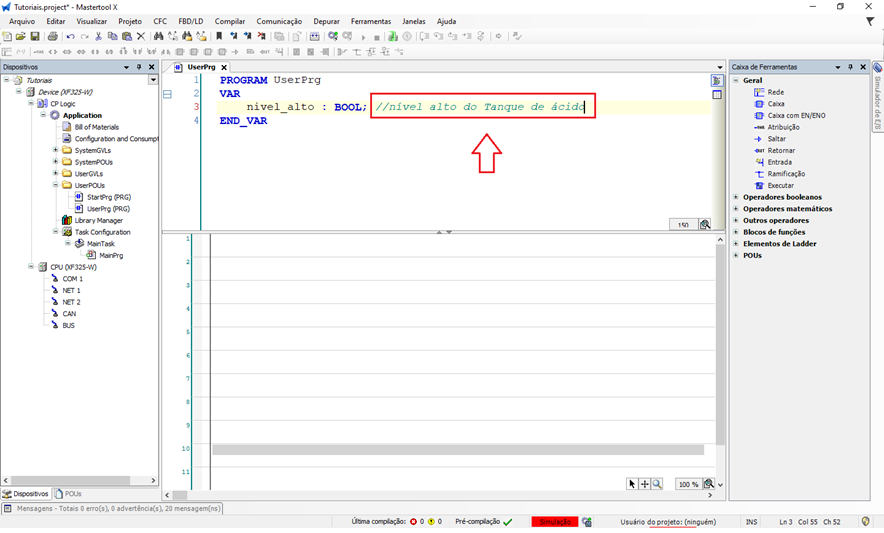Toggle pin on the Dispositivos panel

click(x=139, y=67)
